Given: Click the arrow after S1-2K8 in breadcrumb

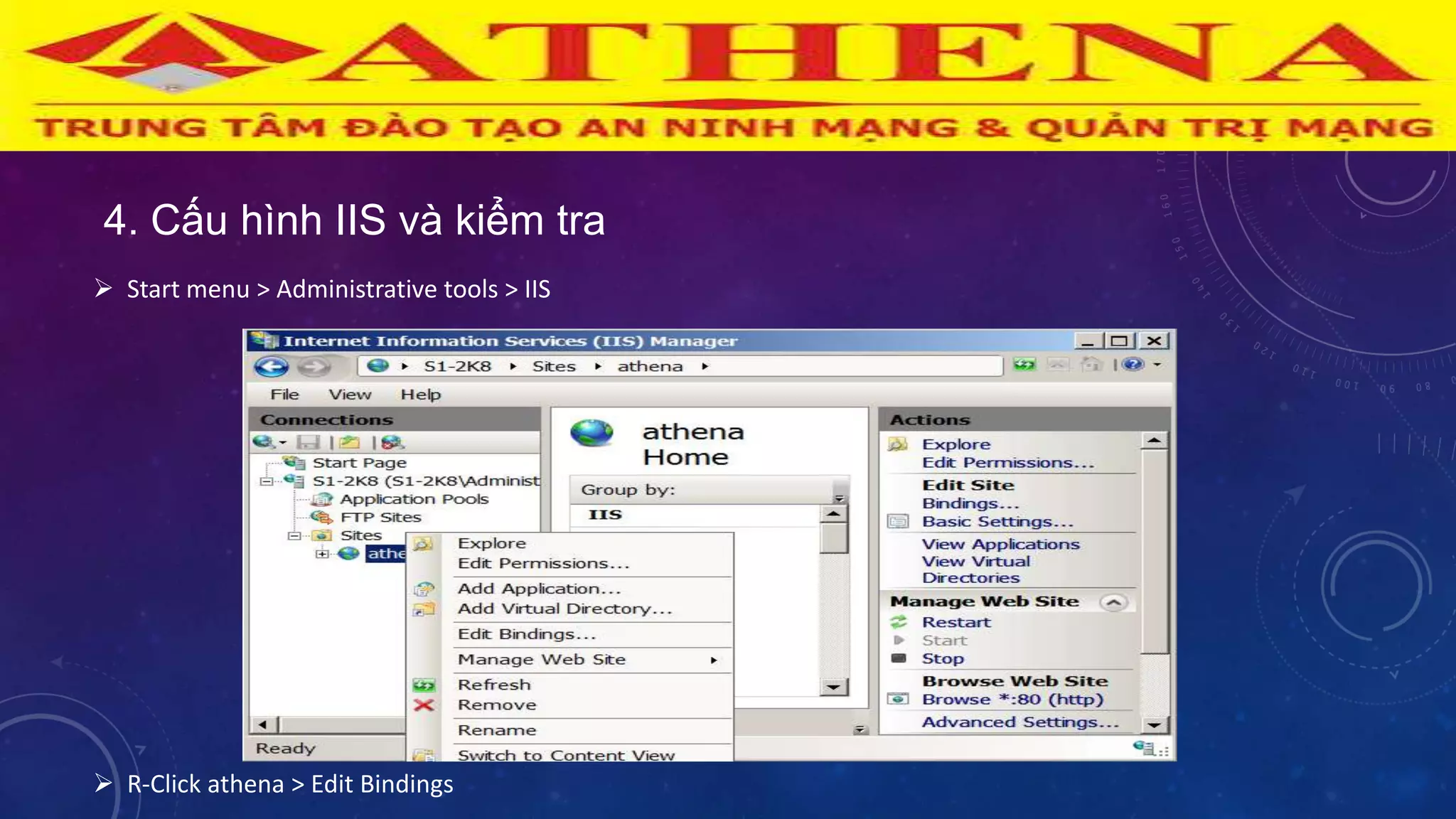Looking at the screenshot, I should coord(513,367).
